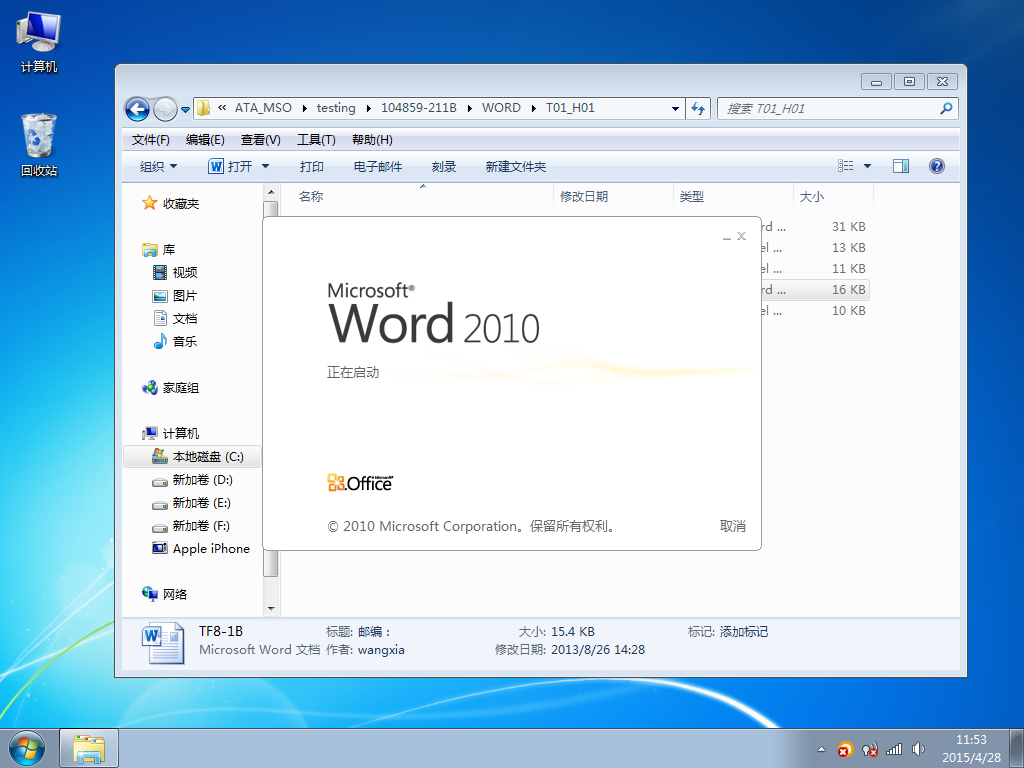Click 打印 in the toolbar
The width and height of the screenshot is (1024, 768).
pyautogui.click(x=312, y=167)
